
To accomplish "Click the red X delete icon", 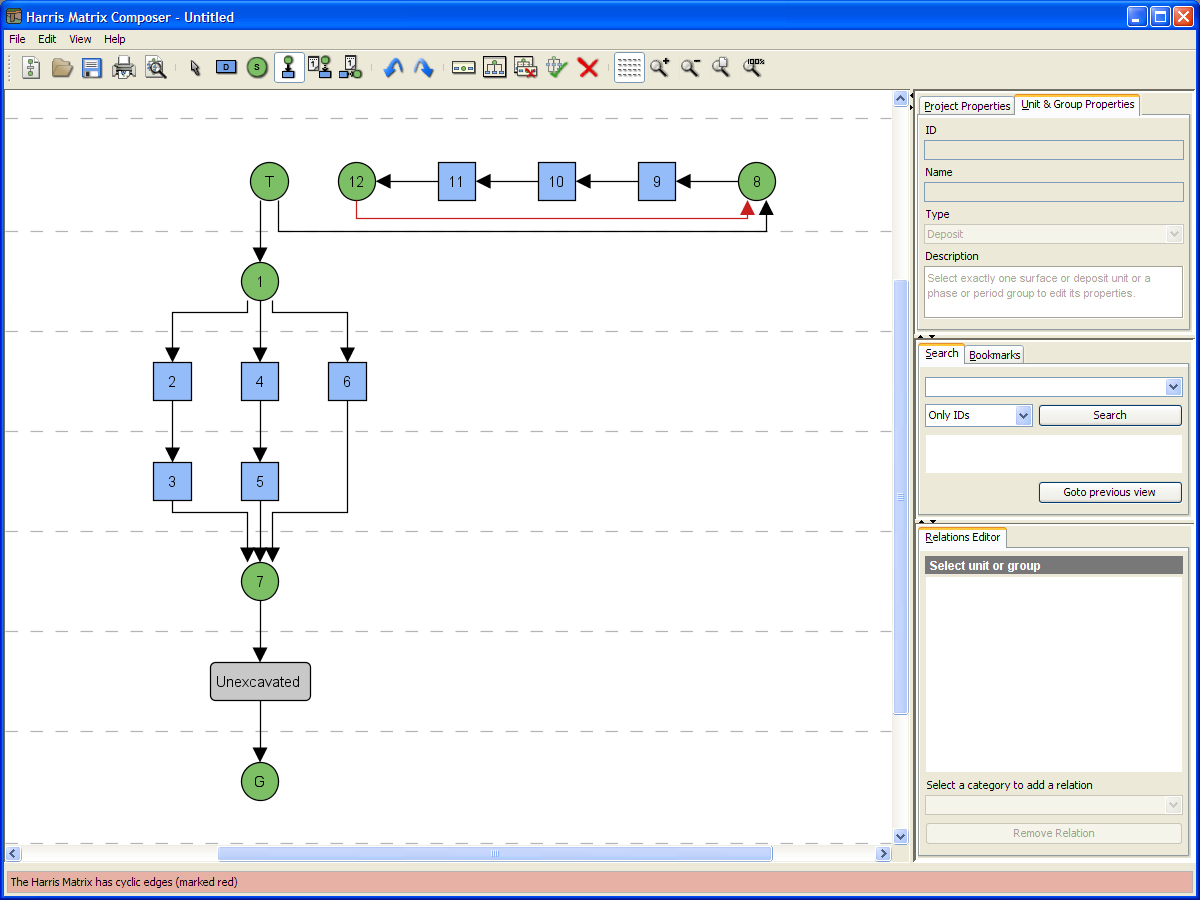I will coord(588,68).
